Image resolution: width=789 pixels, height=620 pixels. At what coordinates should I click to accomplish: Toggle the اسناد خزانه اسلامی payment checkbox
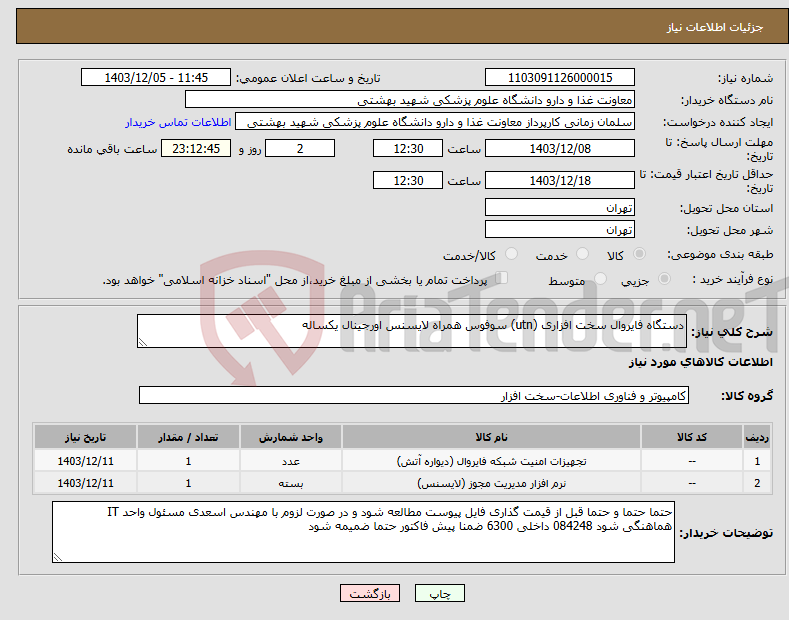(x=502, y=277)
